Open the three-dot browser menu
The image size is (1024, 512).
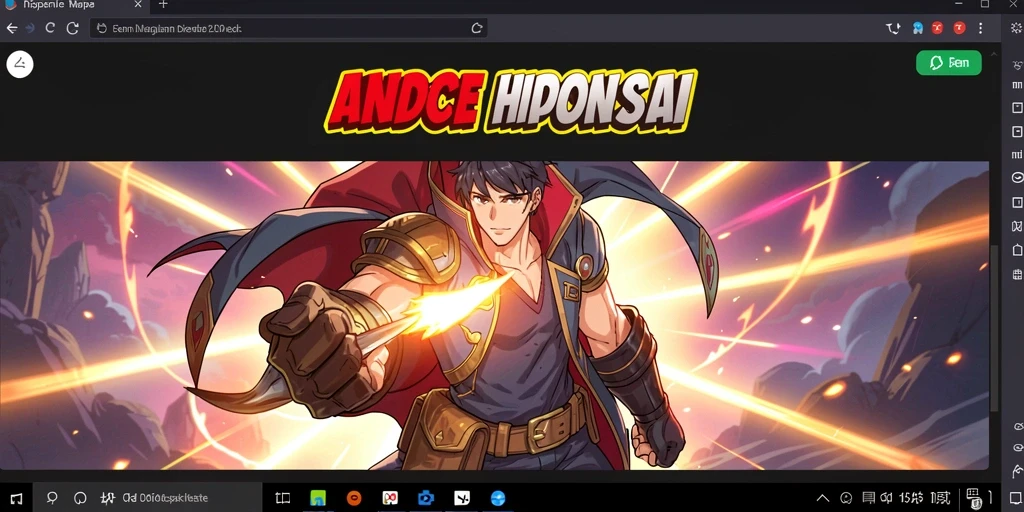980,28
